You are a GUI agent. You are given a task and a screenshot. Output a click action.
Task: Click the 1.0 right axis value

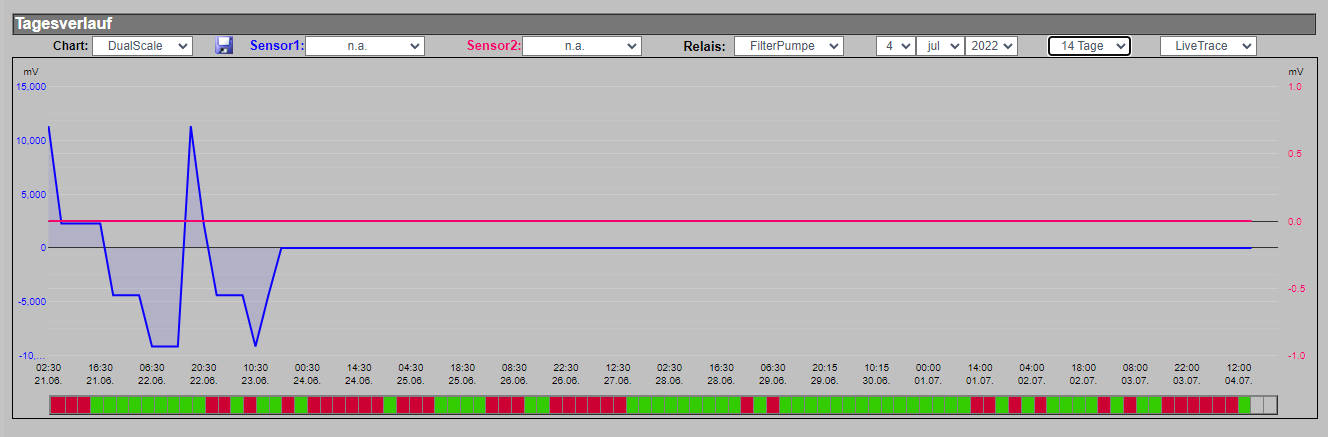[1295, 87]
